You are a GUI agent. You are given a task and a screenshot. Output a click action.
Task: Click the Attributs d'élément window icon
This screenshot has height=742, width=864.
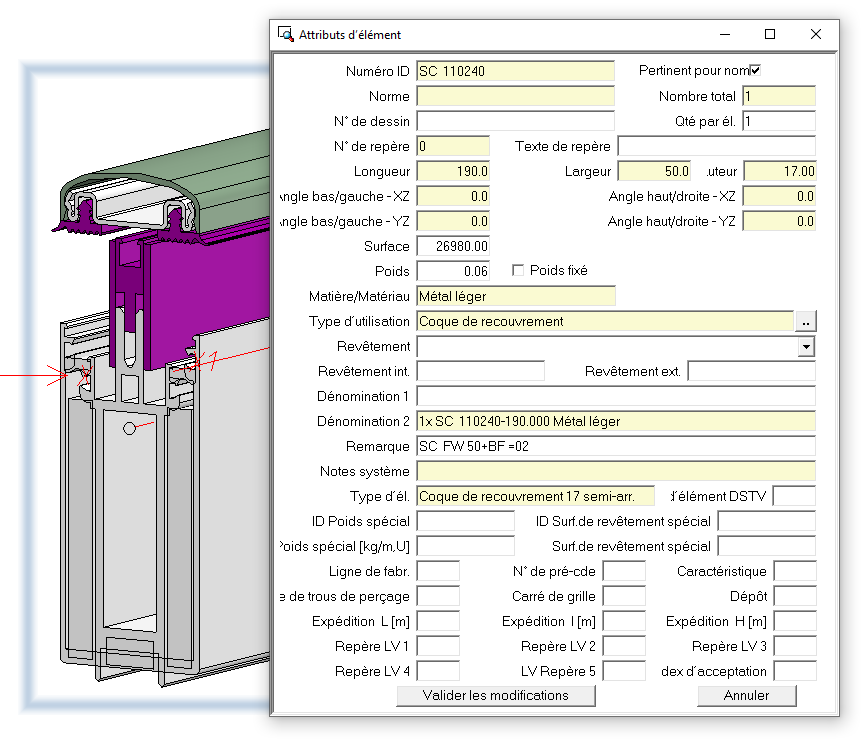pos(285,34)
